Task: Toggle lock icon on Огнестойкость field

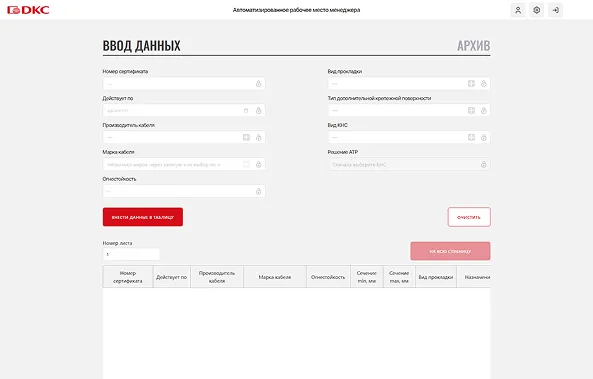Action: pos(259,191)
